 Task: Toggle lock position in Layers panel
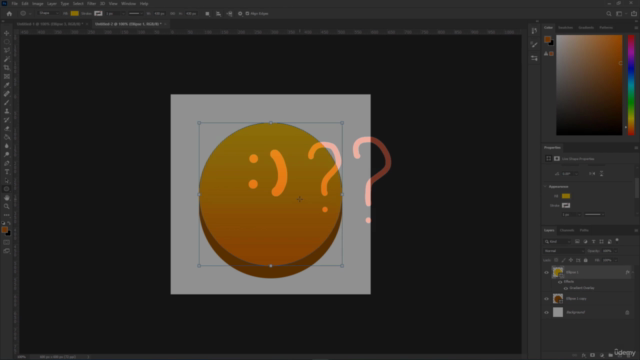coord(571,260)
